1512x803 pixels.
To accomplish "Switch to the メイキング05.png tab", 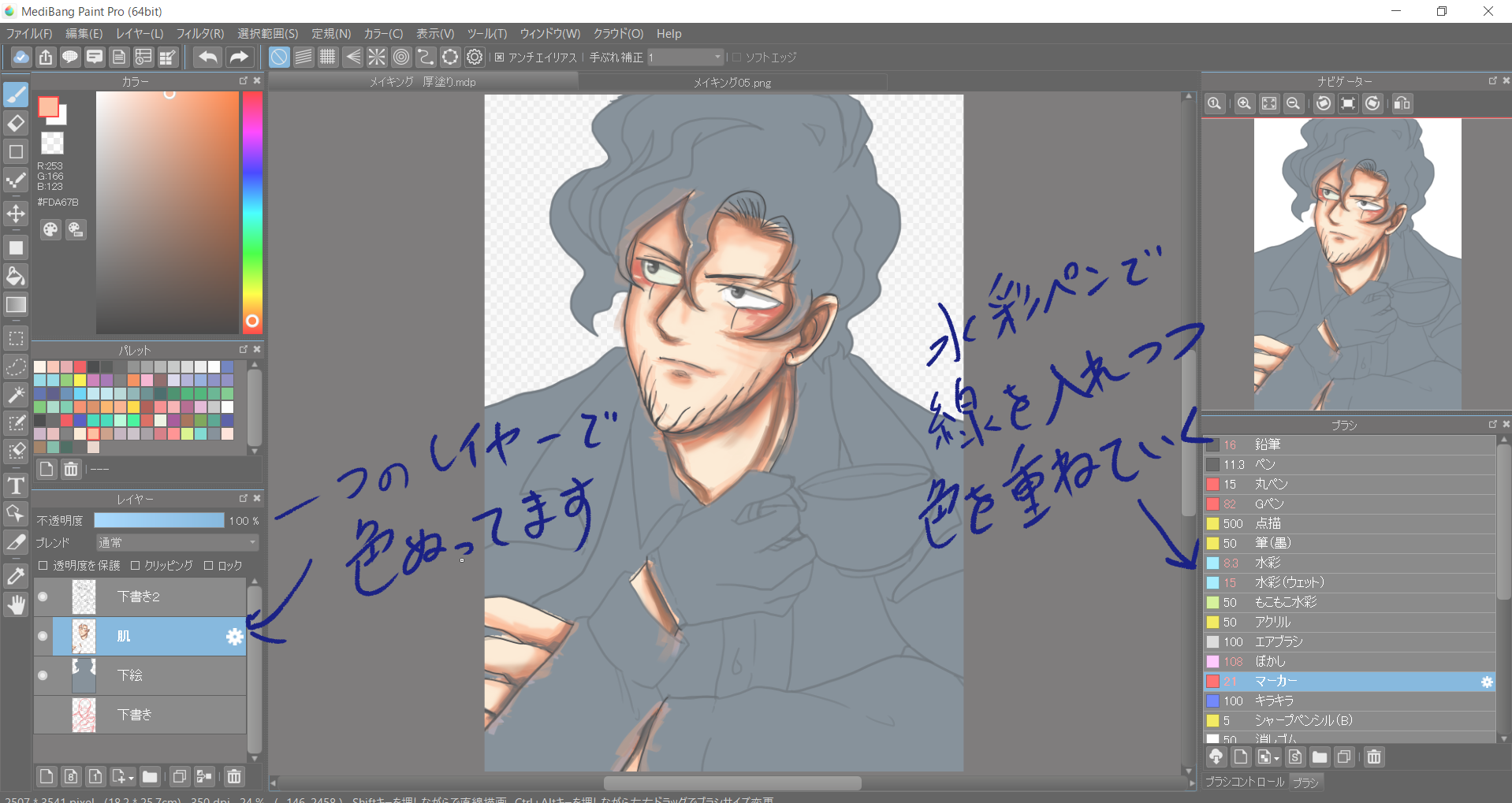I will click(x=732, y=83).
